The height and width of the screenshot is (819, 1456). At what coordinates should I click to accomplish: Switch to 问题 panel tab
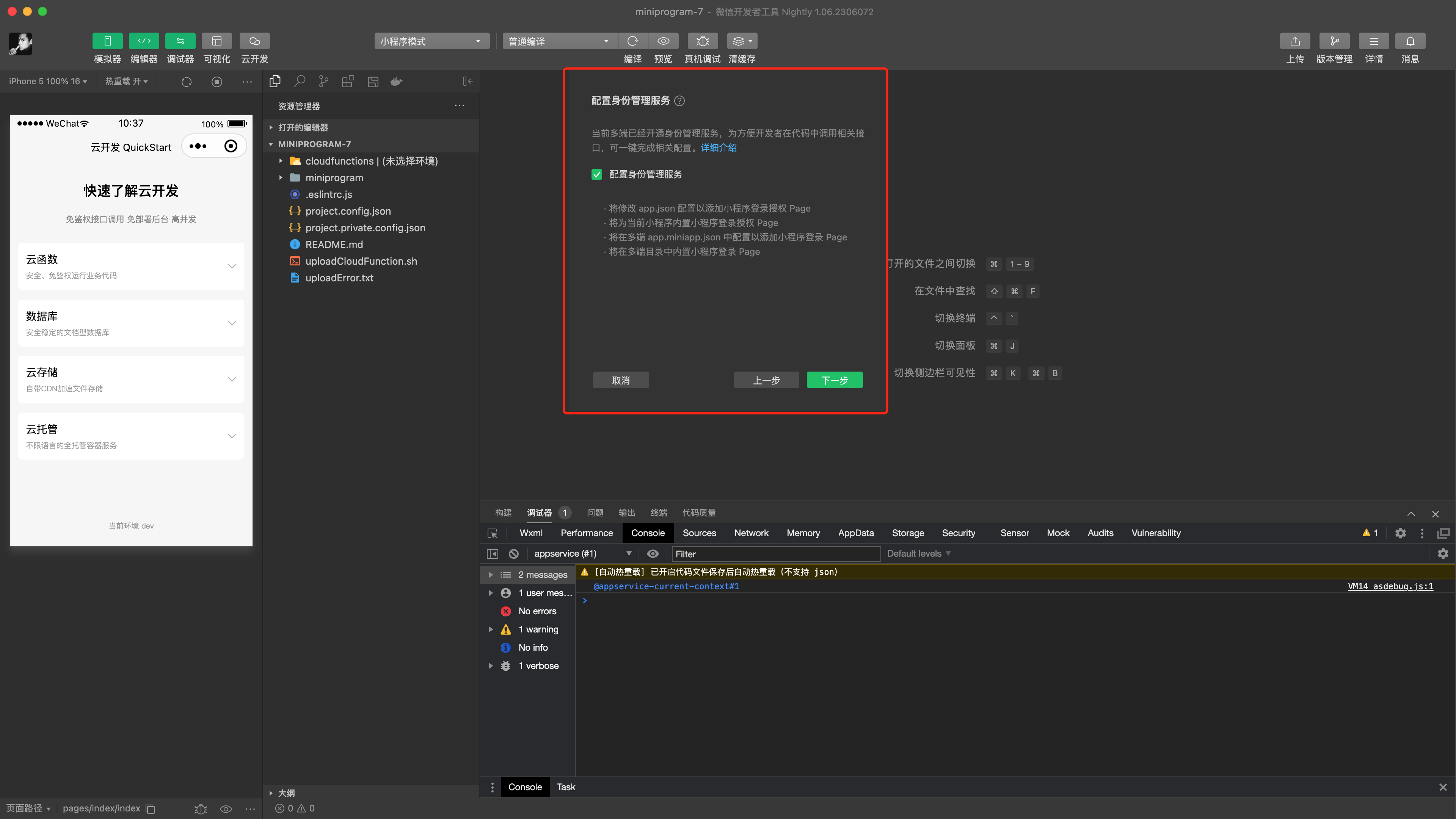(x=595, y=513)
